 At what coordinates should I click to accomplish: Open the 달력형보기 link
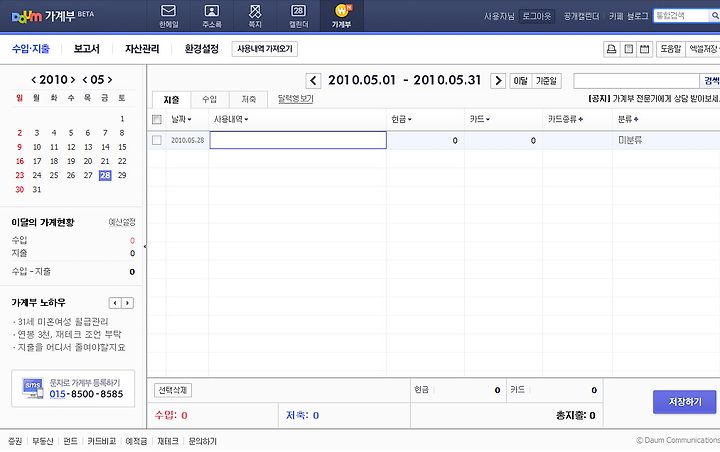pos(295,99)
